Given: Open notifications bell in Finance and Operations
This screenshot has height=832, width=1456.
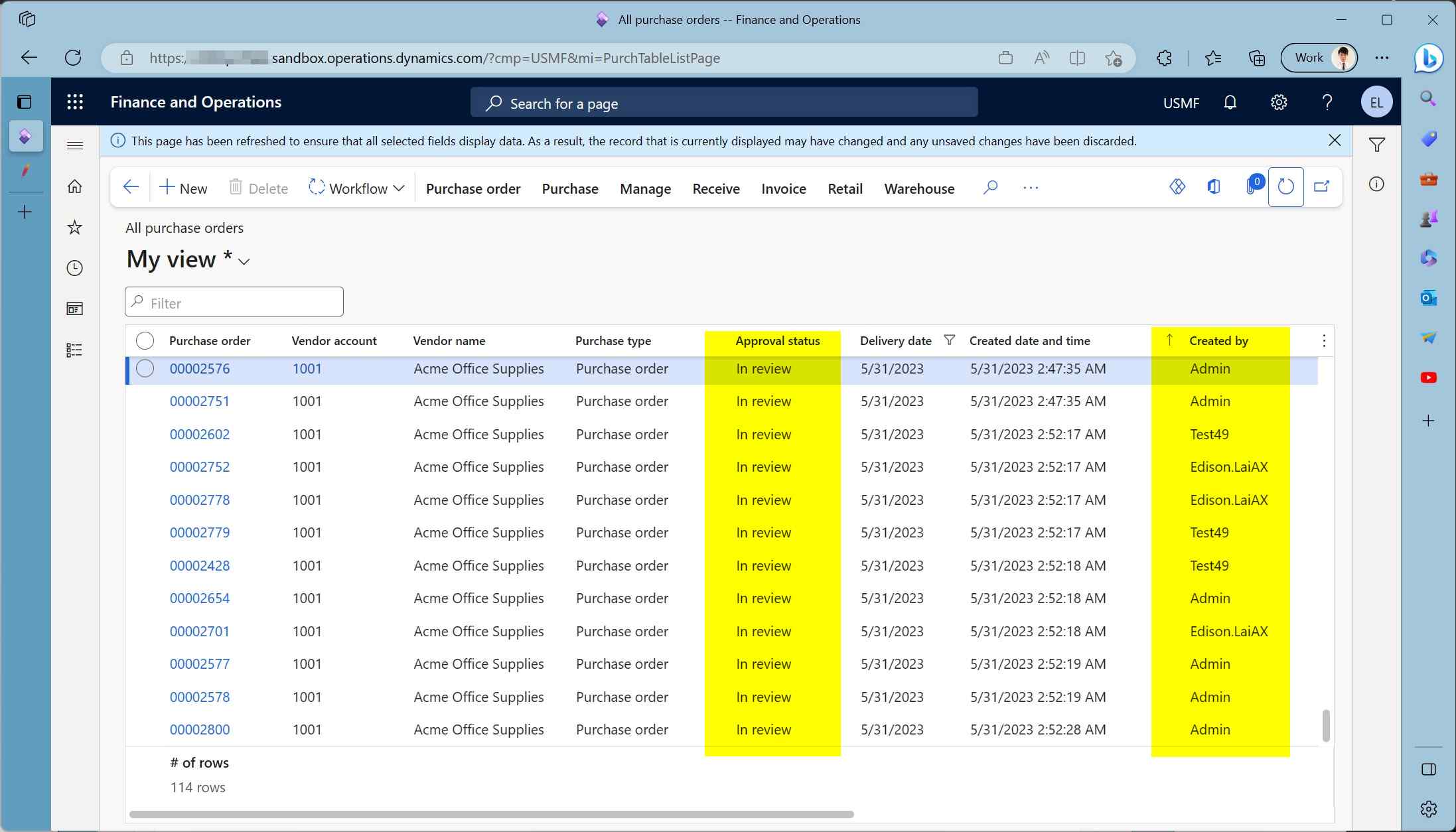Looking at the screenshot, I should pyautogui.click(x=1230, y=102).
